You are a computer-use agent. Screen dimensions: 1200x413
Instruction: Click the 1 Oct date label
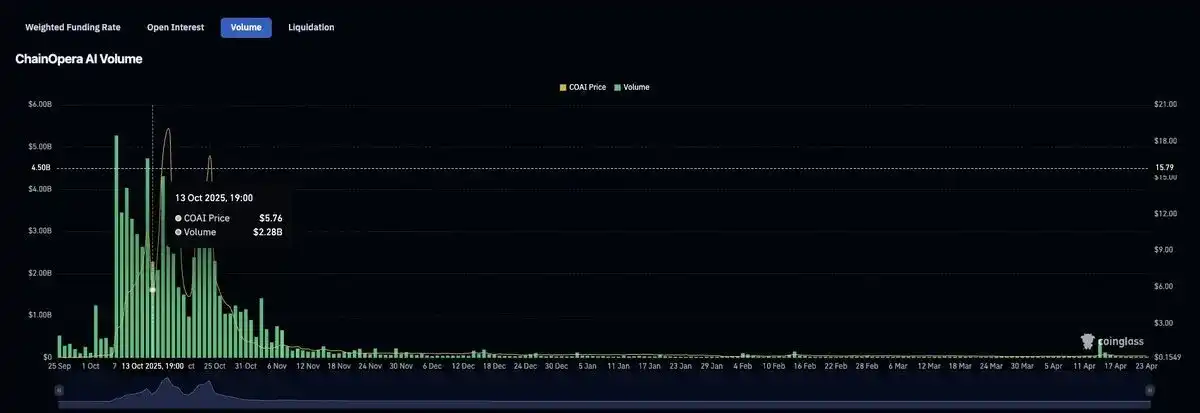[x=90, y=366]
